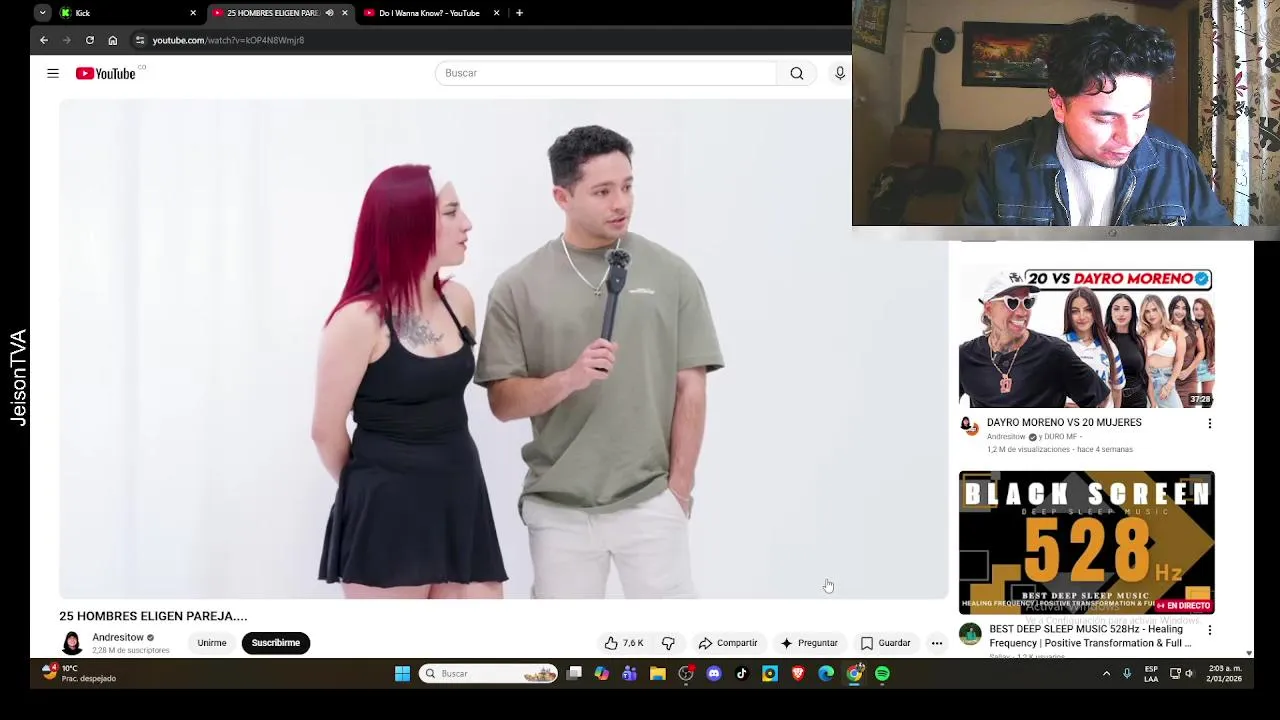1280x720 pixels.
Task: Open the YouTube hamburger guide menu
Action: click(53, 73)
